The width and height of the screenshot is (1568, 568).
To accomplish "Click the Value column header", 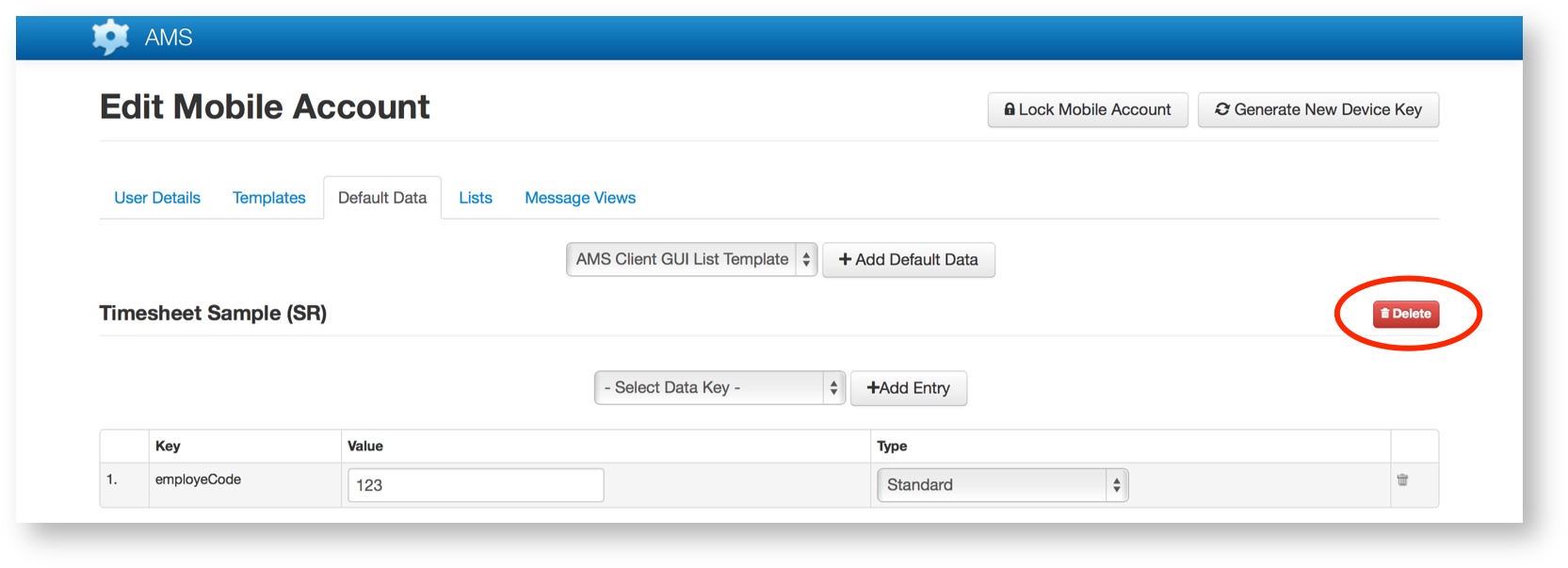I will [365, 446].
